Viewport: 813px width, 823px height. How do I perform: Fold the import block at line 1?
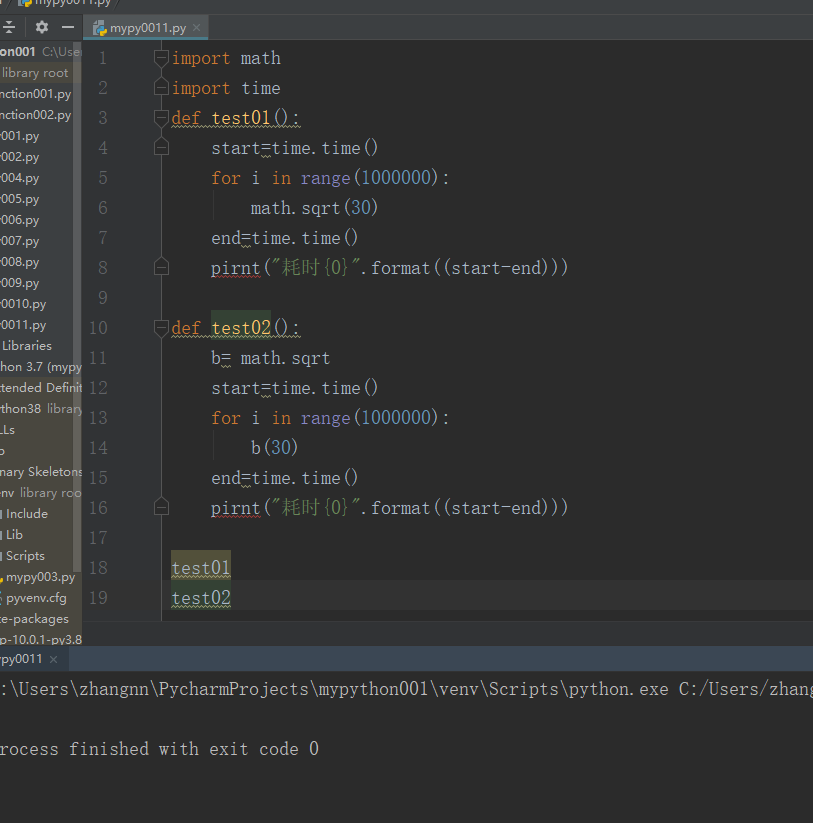coord(161,58)
